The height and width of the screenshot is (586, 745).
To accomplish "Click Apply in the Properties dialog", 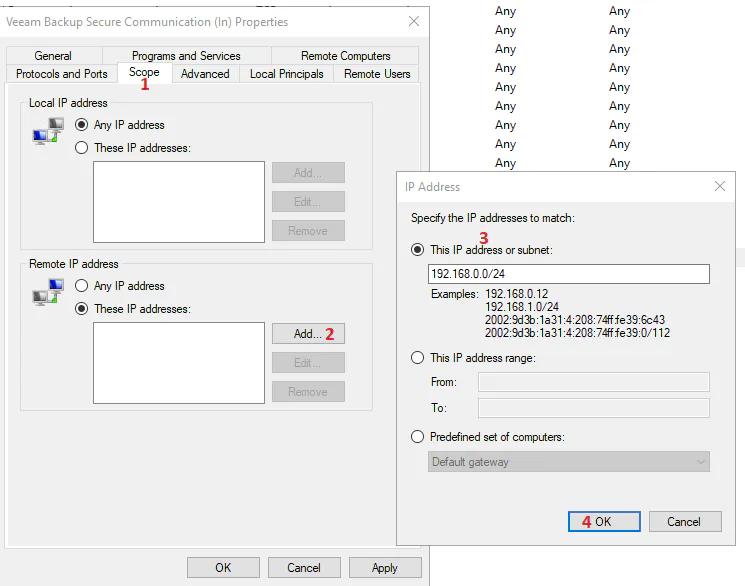I will pyautogui.click(x=385, y=567).
